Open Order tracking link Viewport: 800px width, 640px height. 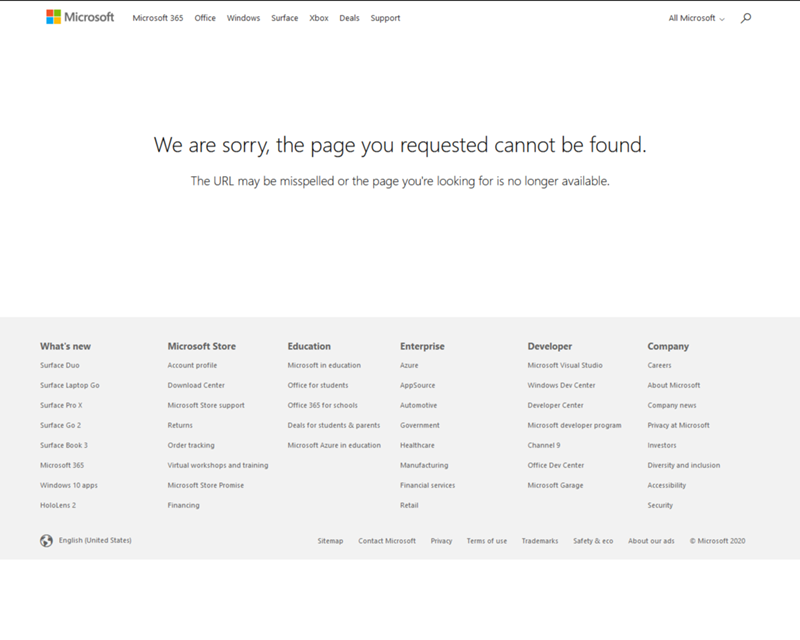pos(191,445)
